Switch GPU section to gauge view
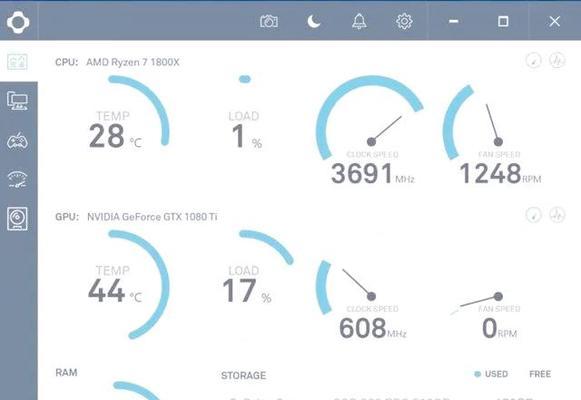This screenshot has width=581, height=400. (x=534, y=215)
